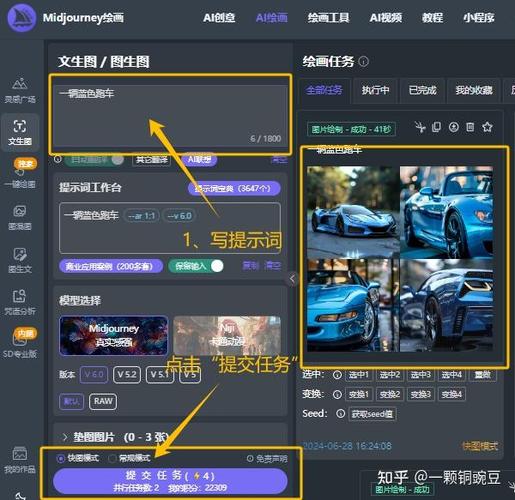Switch to the 执行中 tab

click(x=375, y=90)
